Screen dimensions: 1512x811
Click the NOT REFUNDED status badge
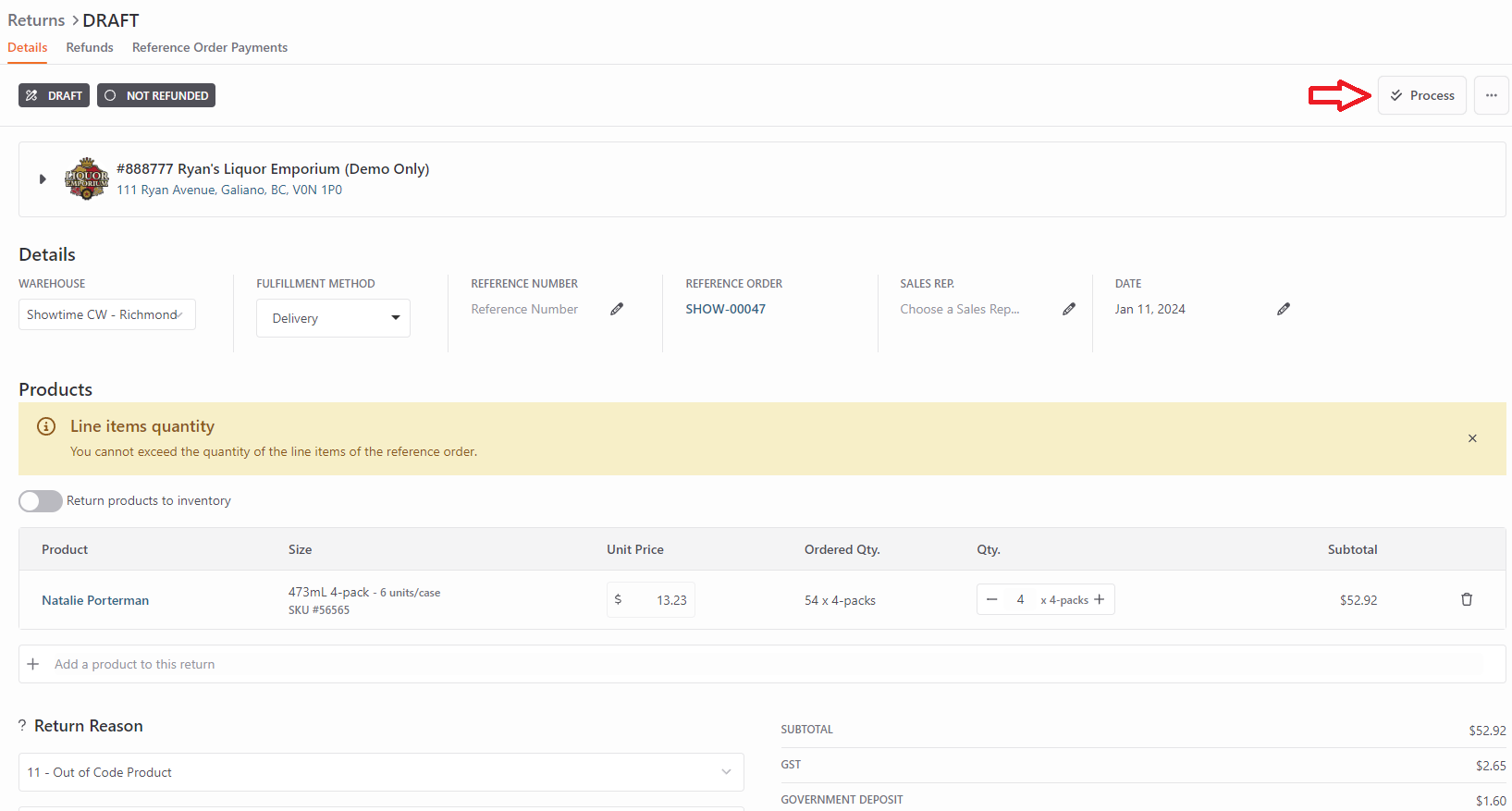click(156, 95)
